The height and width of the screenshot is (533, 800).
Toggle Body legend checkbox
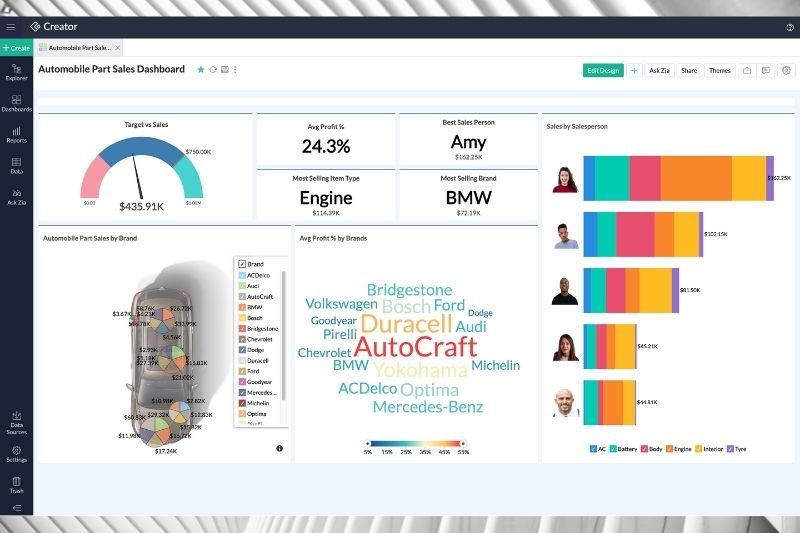point(644,449)
